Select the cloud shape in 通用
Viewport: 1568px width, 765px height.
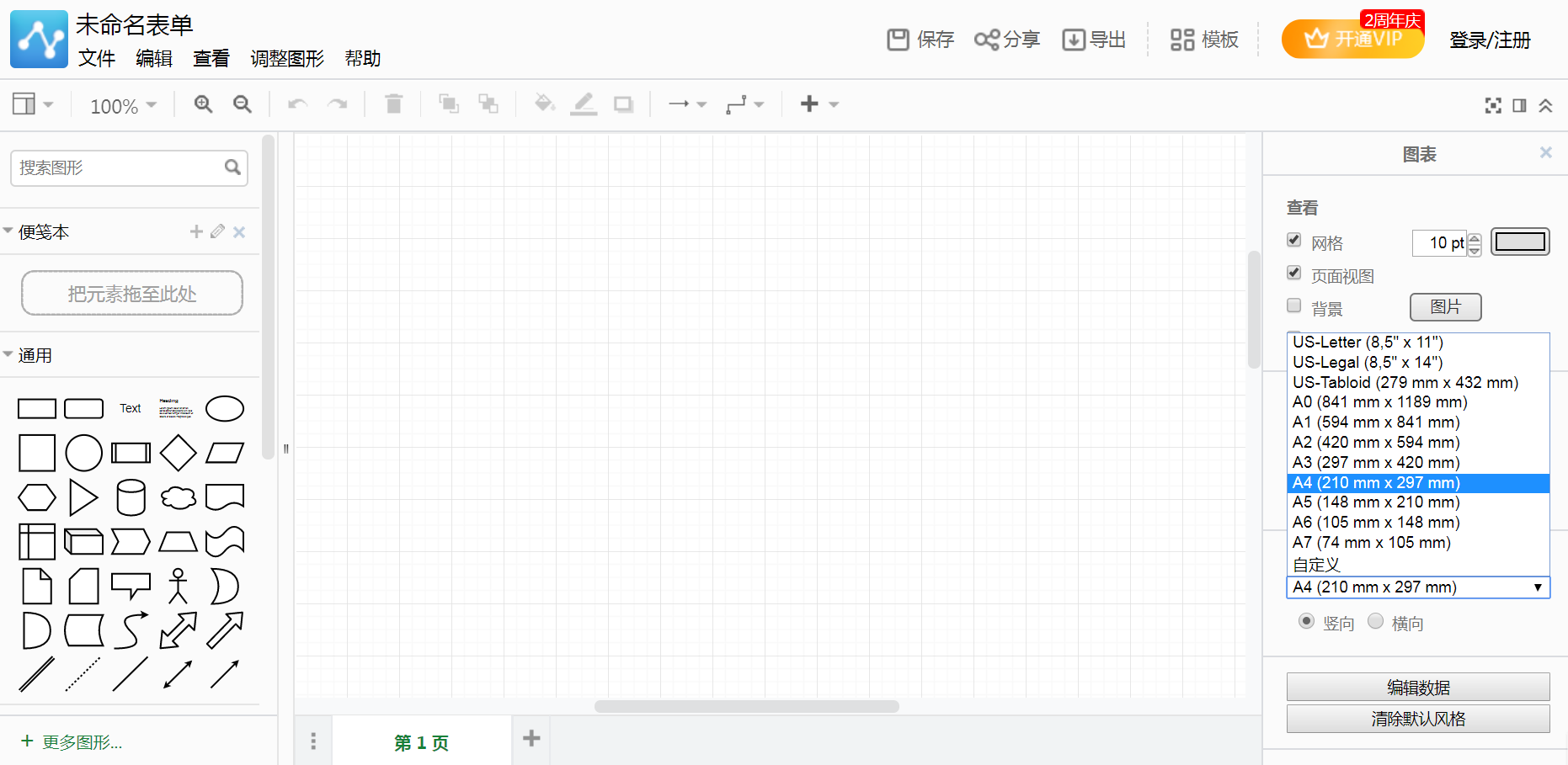[179, 497]
